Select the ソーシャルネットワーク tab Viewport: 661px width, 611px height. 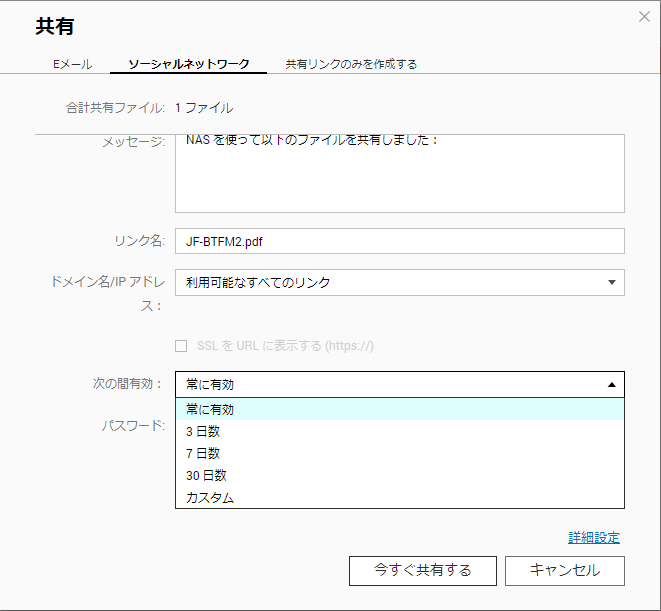pyautogui.click(x=188, y=64)
